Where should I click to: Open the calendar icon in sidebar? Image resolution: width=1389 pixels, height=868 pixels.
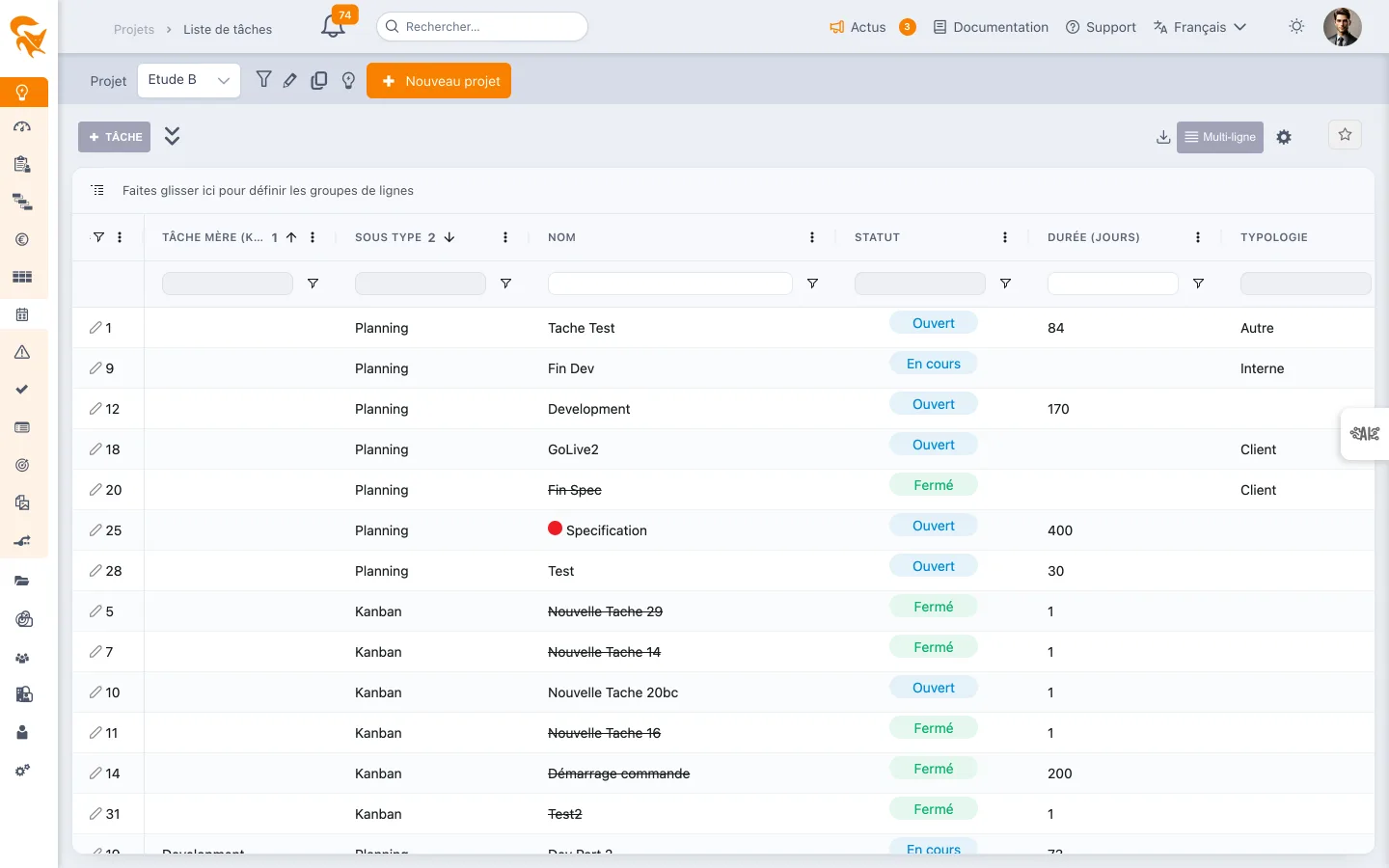[x=22, y=314]
